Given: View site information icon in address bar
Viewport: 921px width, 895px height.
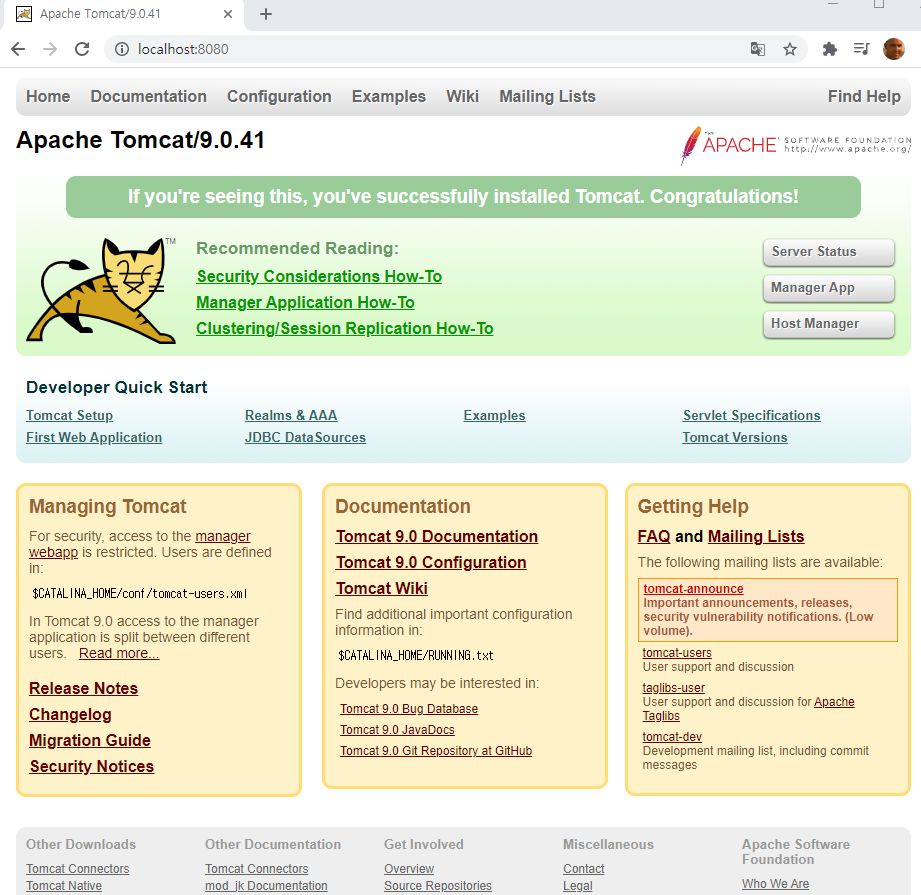Looking at the screenshot, I should tap(122, 49).
